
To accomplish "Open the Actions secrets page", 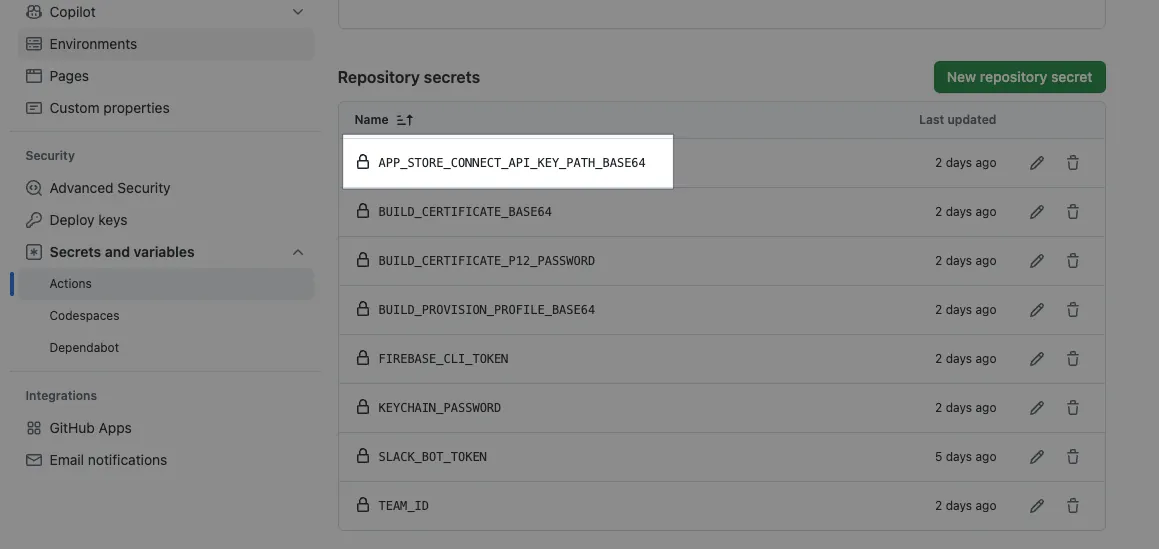I will pos(71,284).
